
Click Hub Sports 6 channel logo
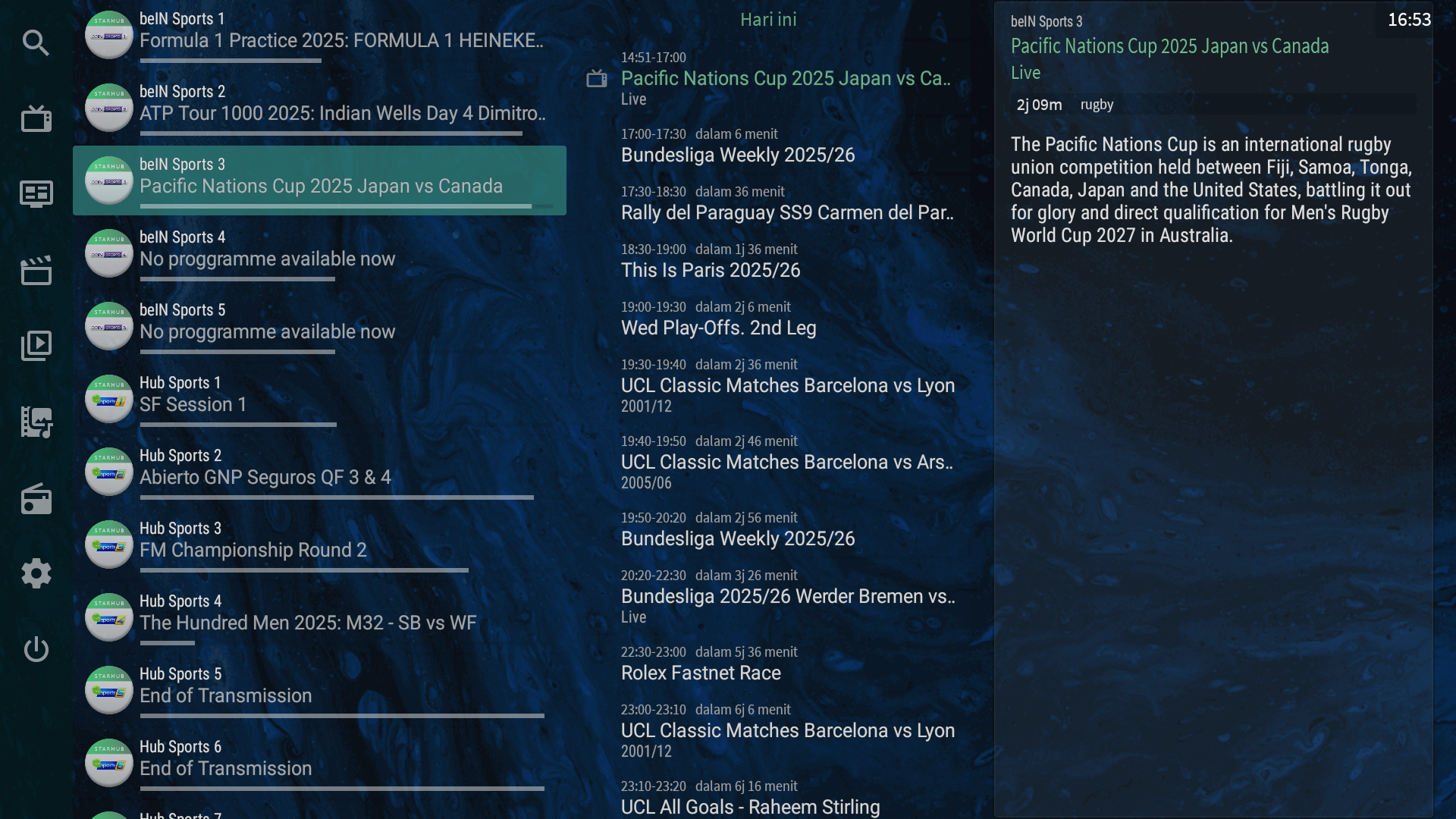coord(109,763)
